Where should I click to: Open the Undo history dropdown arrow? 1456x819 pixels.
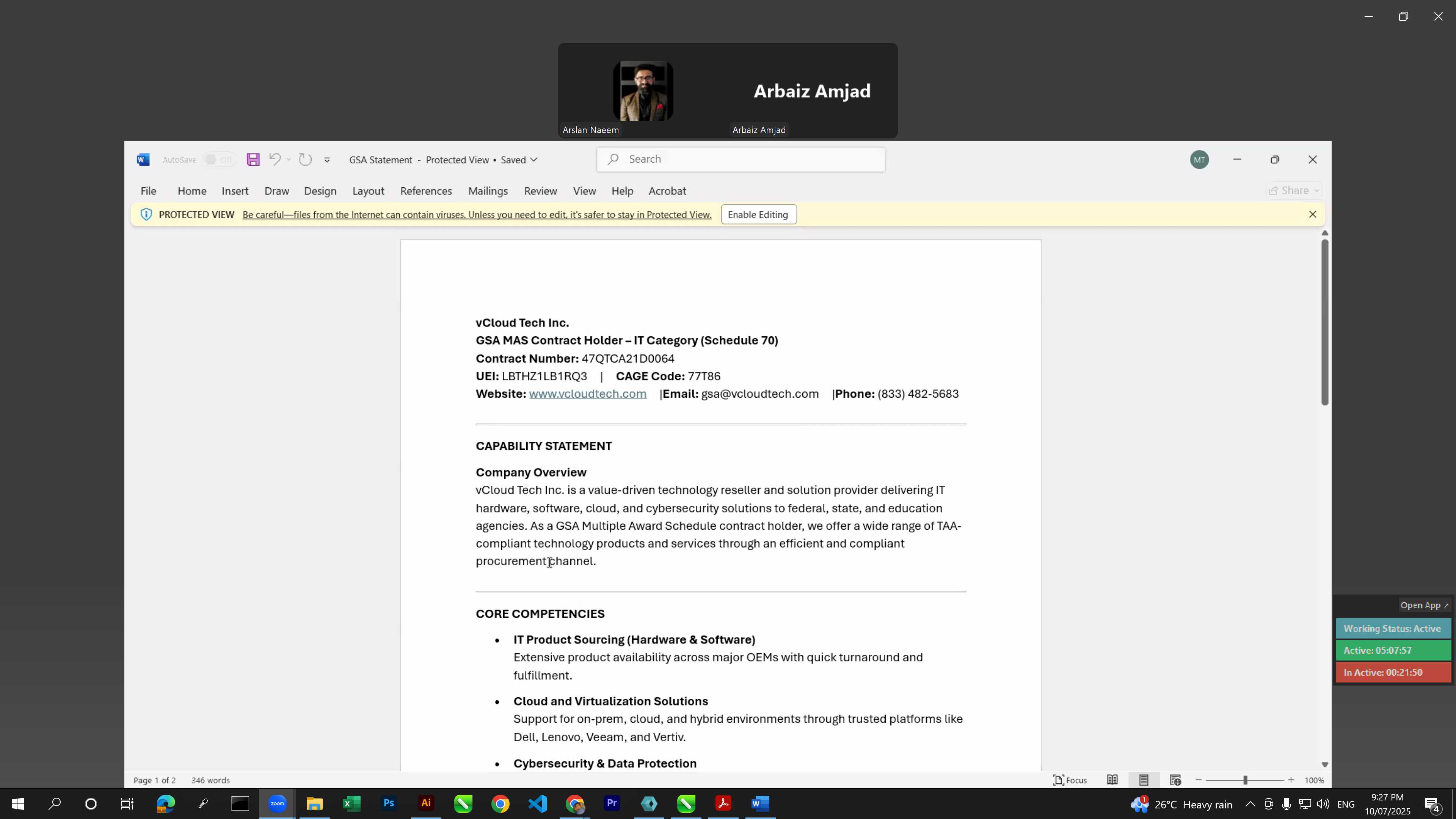click(x=289, y=160)
